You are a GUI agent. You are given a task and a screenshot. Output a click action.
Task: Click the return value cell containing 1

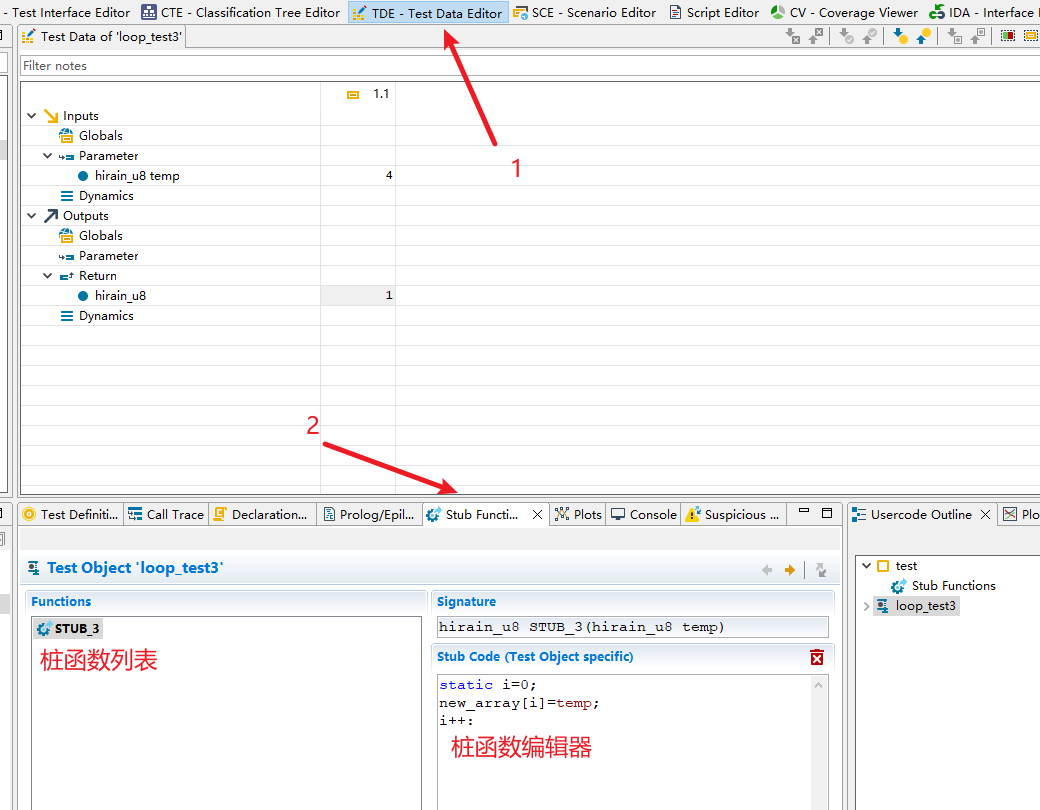(358, 295)
